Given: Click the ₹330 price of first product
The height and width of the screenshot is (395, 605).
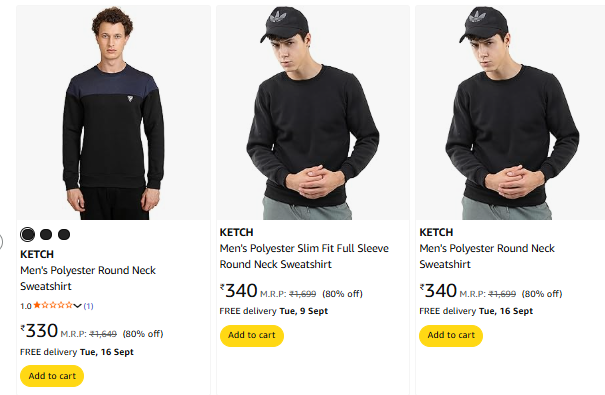Looking at the screenshot, I should 39,331.
